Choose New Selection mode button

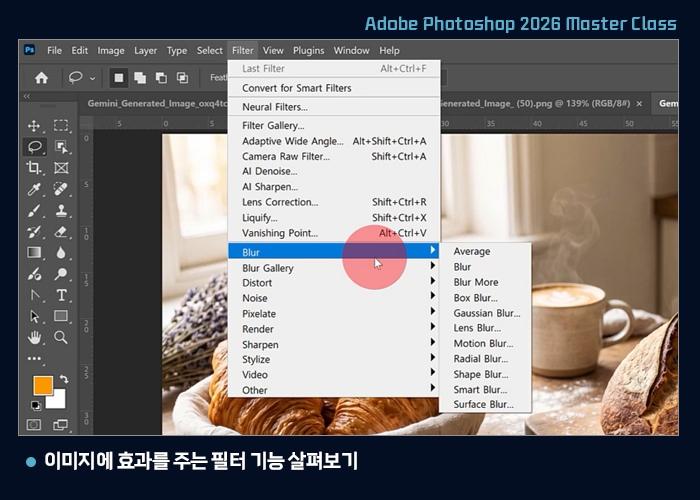[x=119, y=78]
